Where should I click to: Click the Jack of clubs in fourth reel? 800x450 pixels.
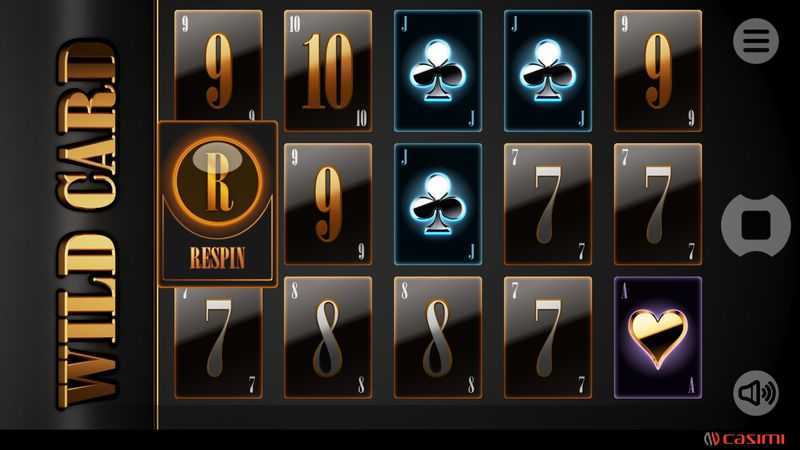(x=548, y=71)
